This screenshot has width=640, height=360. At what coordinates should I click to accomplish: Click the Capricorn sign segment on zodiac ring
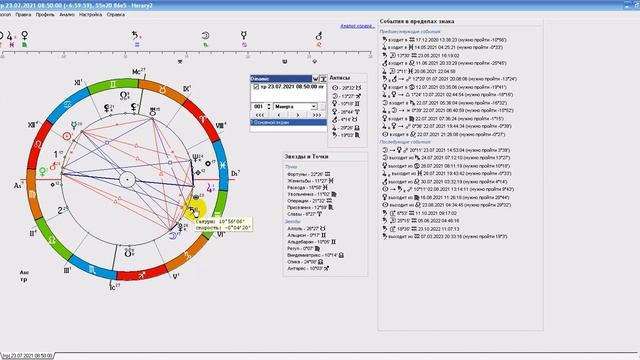[x=187, y=255]
